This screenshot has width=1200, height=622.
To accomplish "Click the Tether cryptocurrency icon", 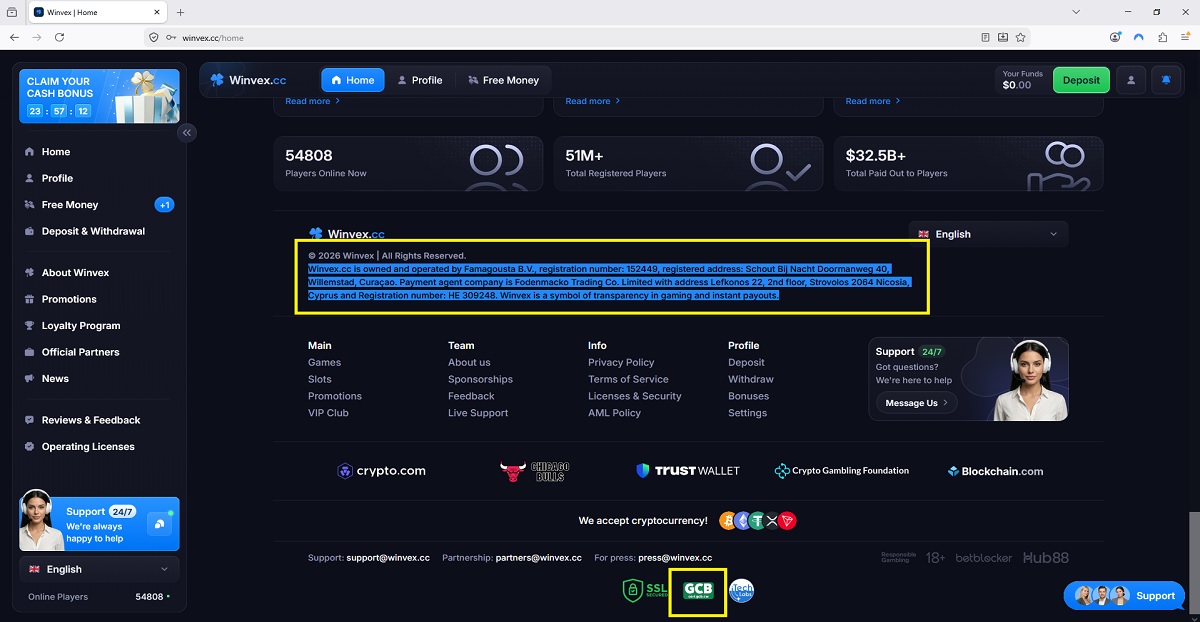I will [757, 521].
